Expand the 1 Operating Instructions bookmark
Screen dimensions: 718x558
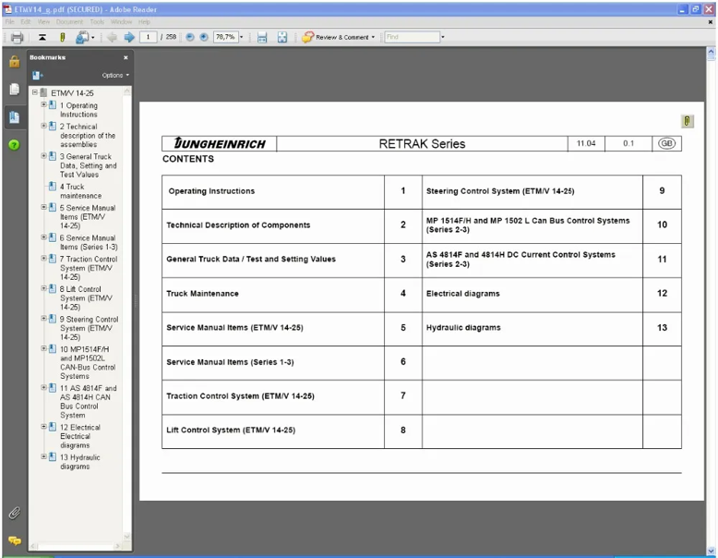pos(44,105)
